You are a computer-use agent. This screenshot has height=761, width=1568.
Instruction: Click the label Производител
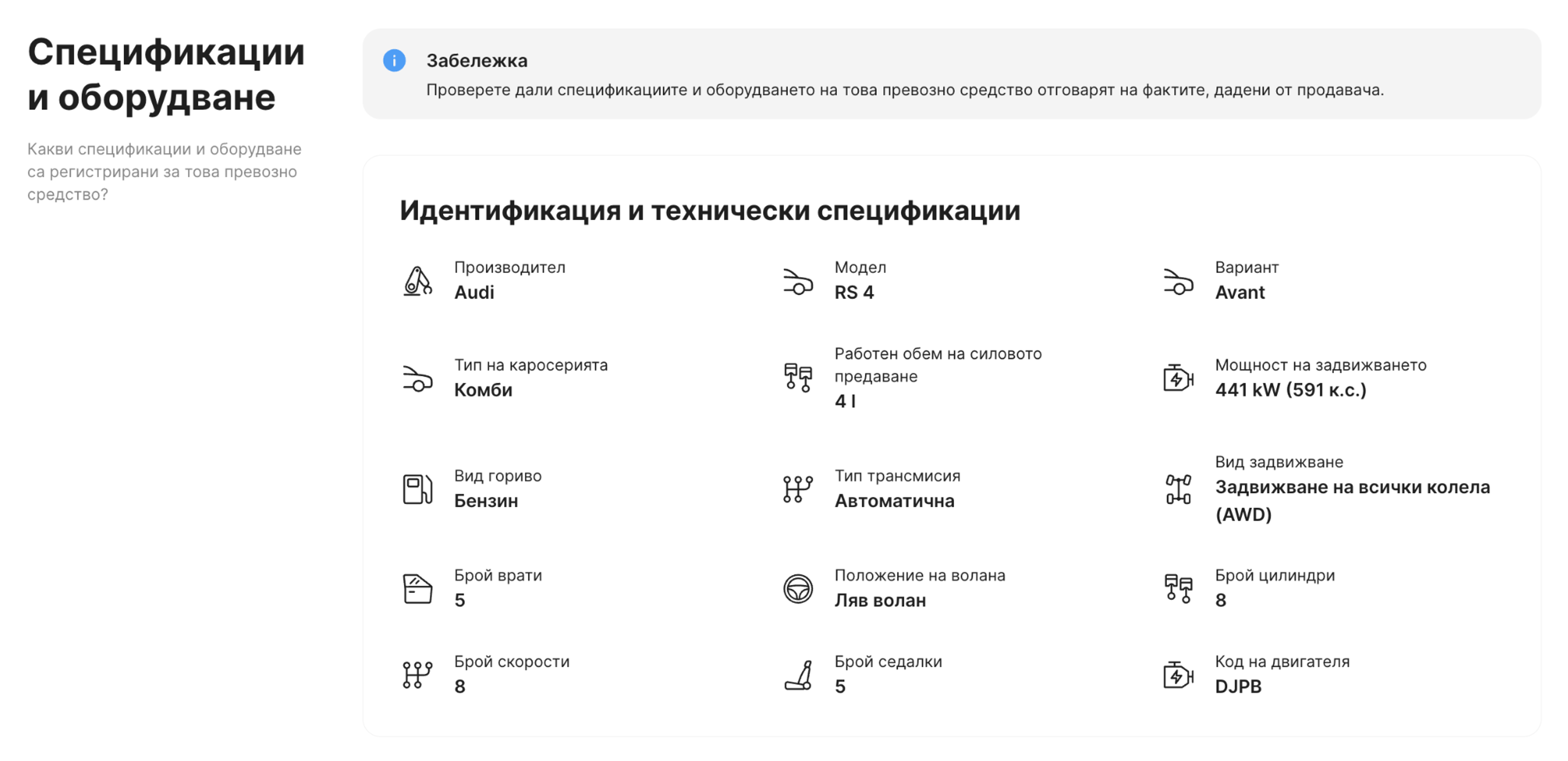510,267
